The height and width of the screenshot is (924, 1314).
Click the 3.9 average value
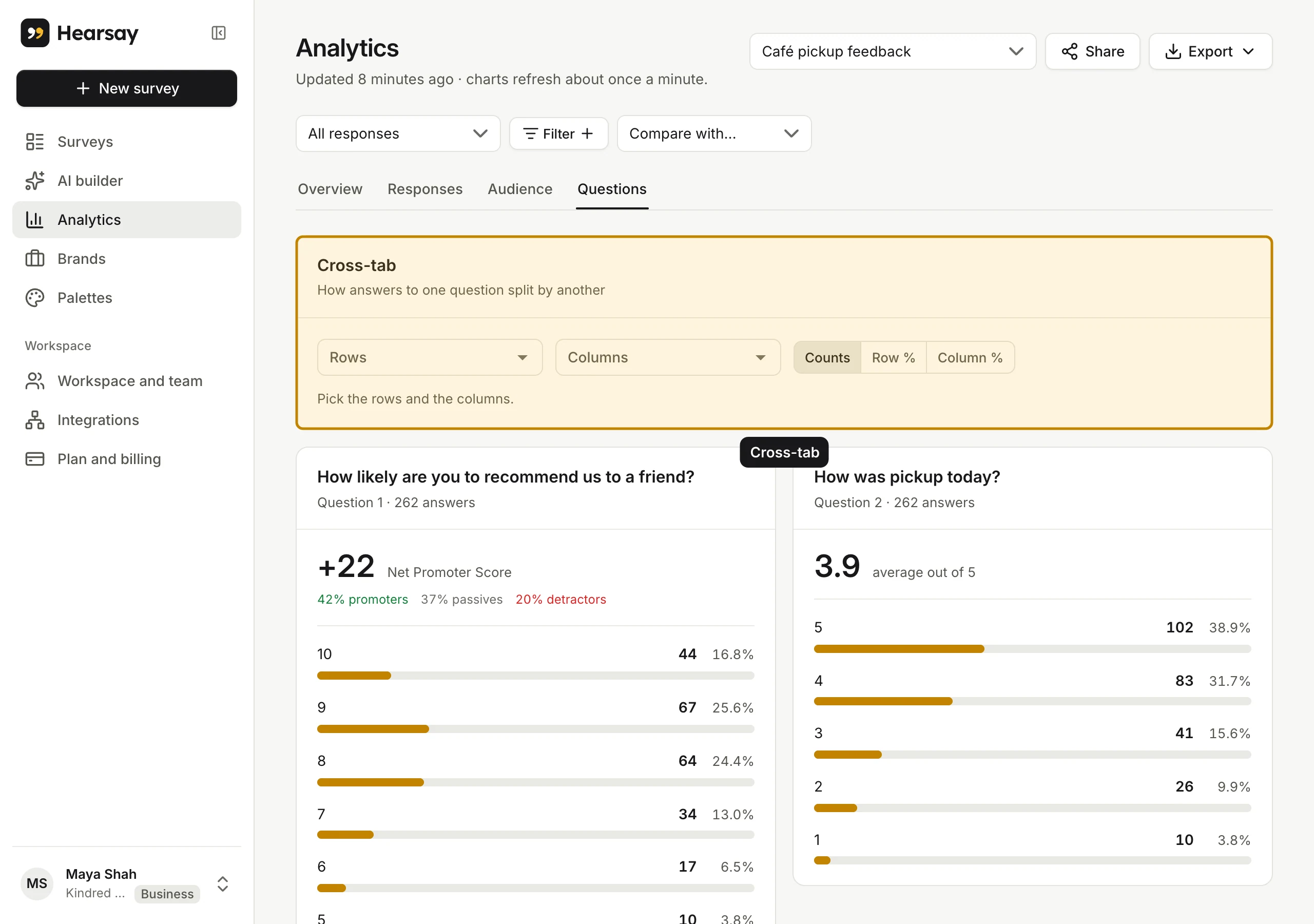point(837,567)
